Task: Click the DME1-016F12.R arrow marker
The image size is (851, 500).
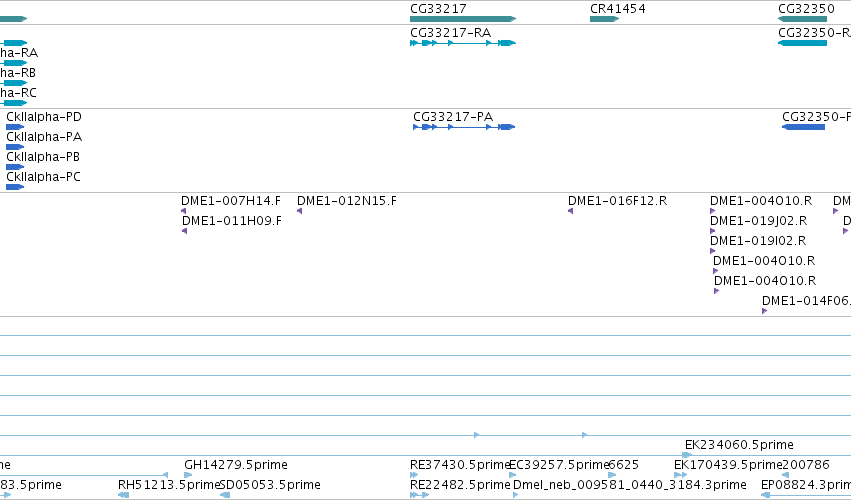Action: coord(570,211)
